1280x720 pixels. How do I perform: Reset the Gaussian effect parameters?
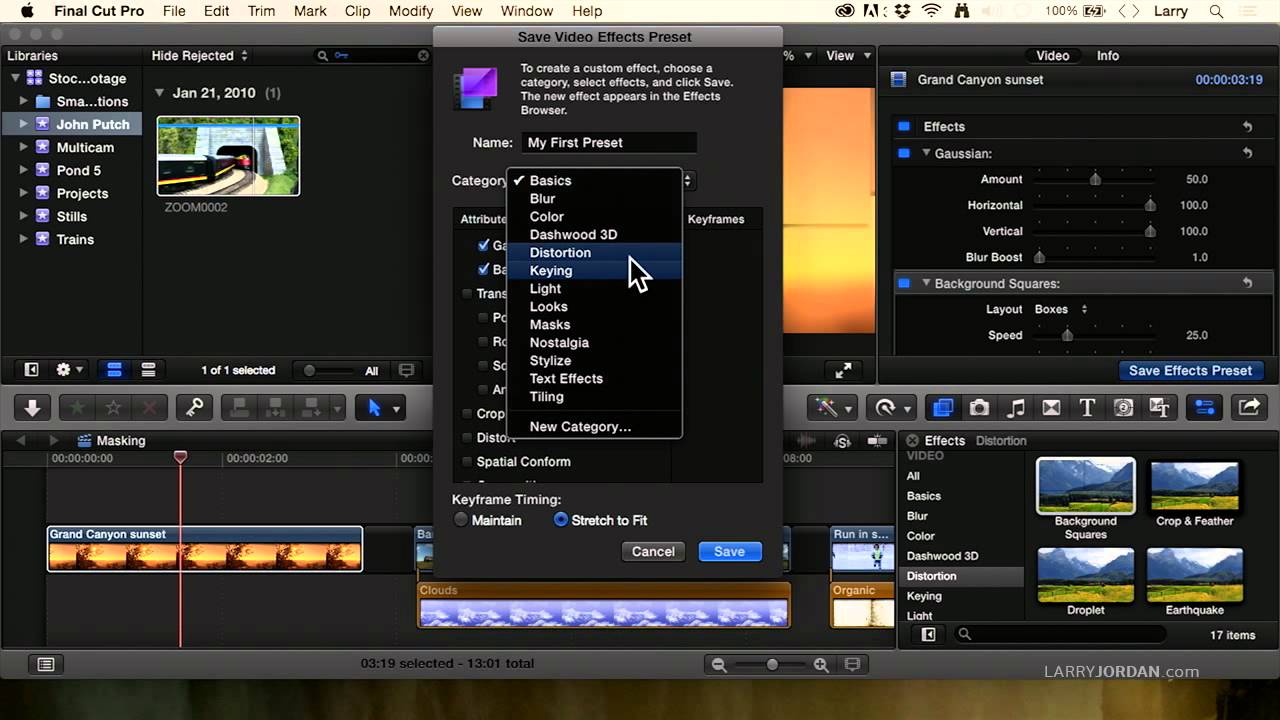tap(1247, 153)
